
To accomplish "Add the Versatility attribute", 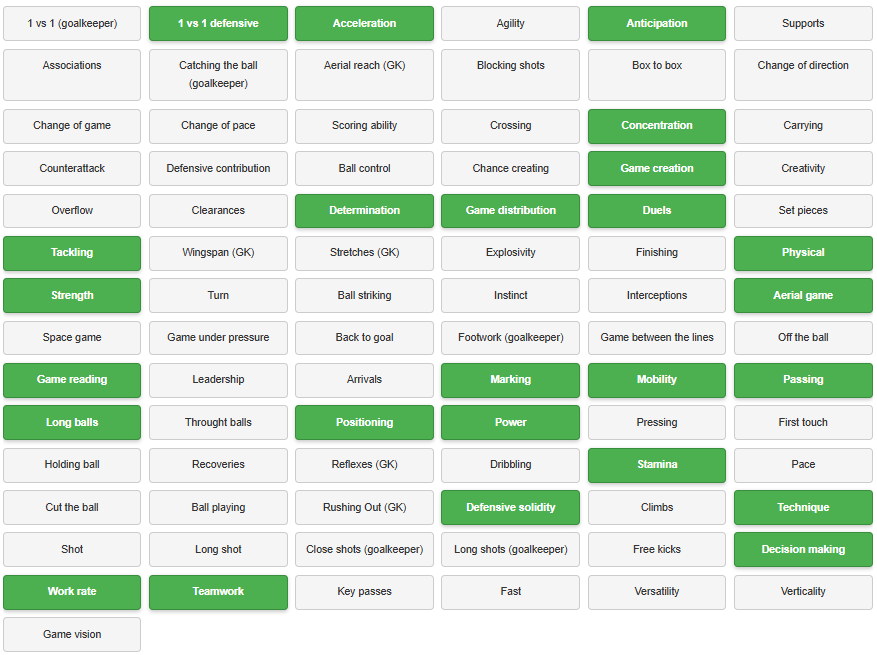I will tap(657, 592).
